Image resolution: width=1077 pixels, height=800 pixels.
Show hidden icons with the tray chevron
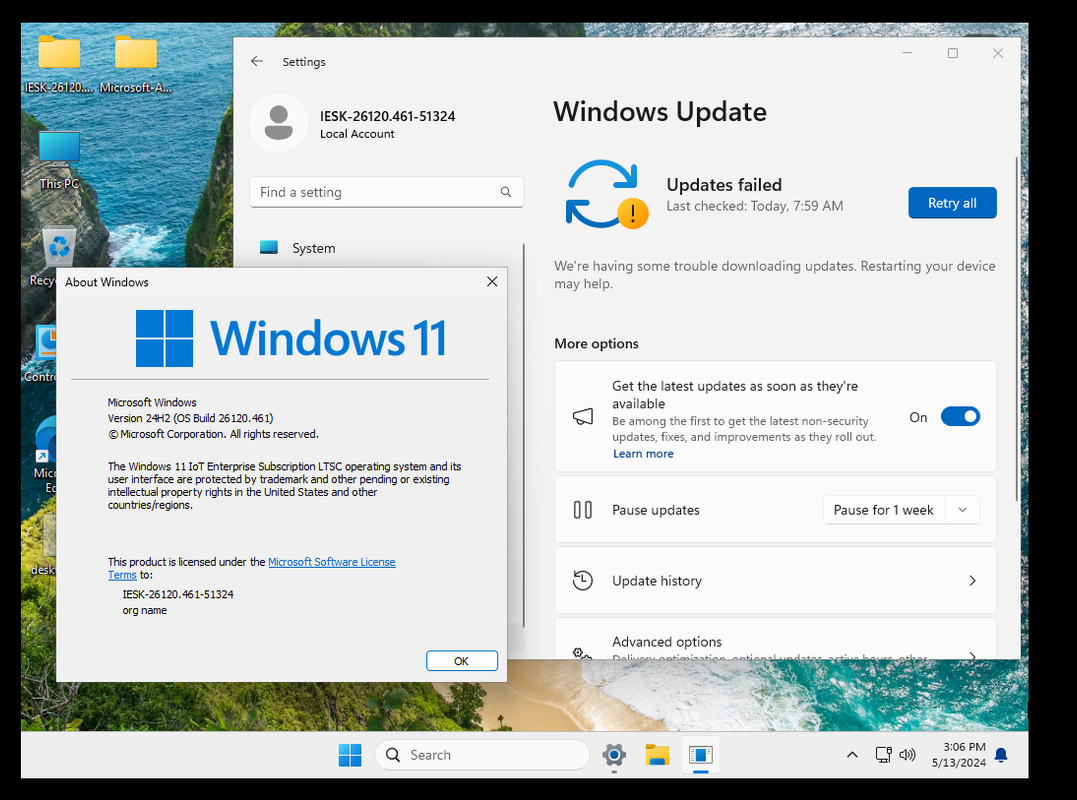click(852, 755)
